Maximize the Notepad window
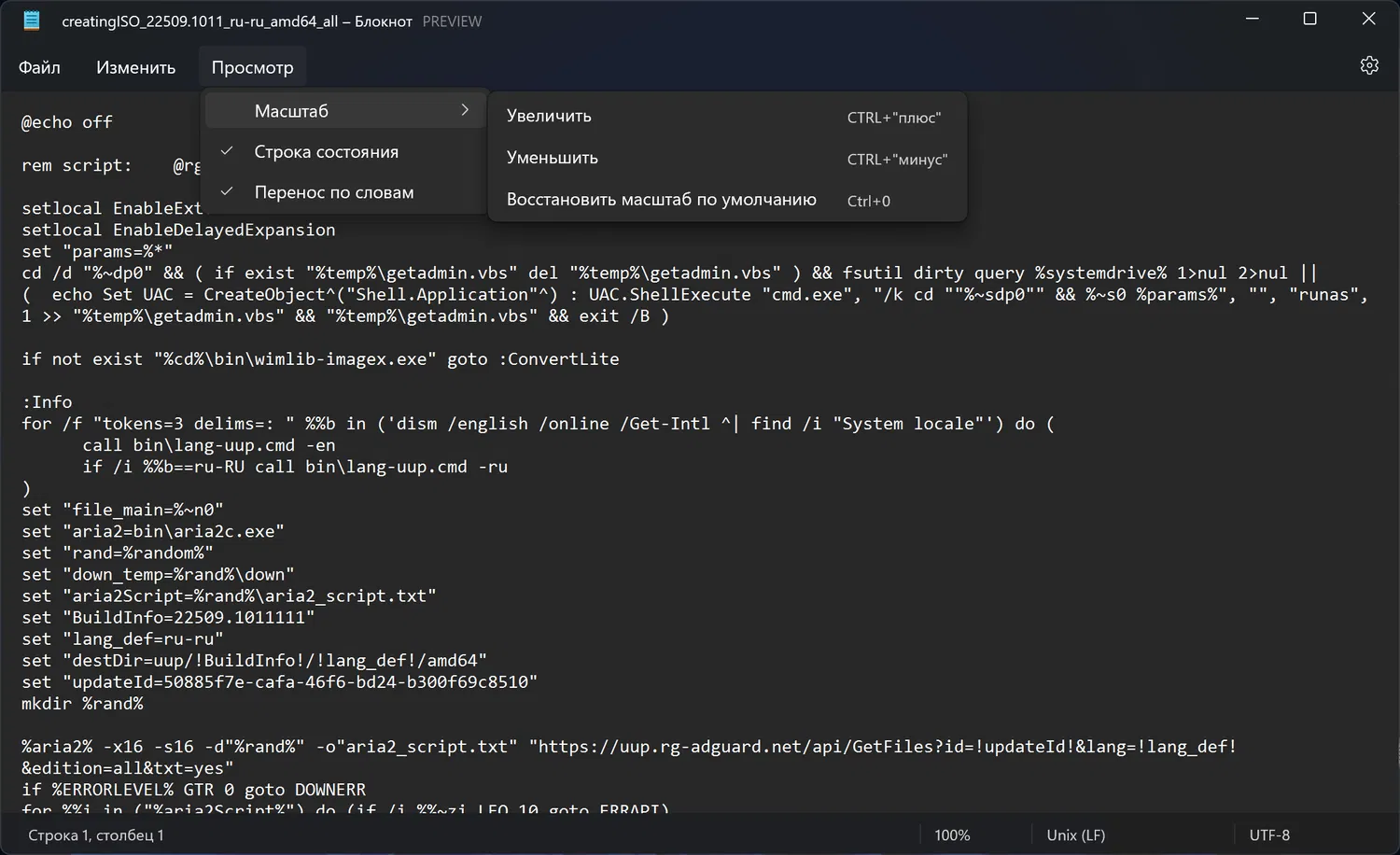1400x855 pixels. tap(1309, 20)
